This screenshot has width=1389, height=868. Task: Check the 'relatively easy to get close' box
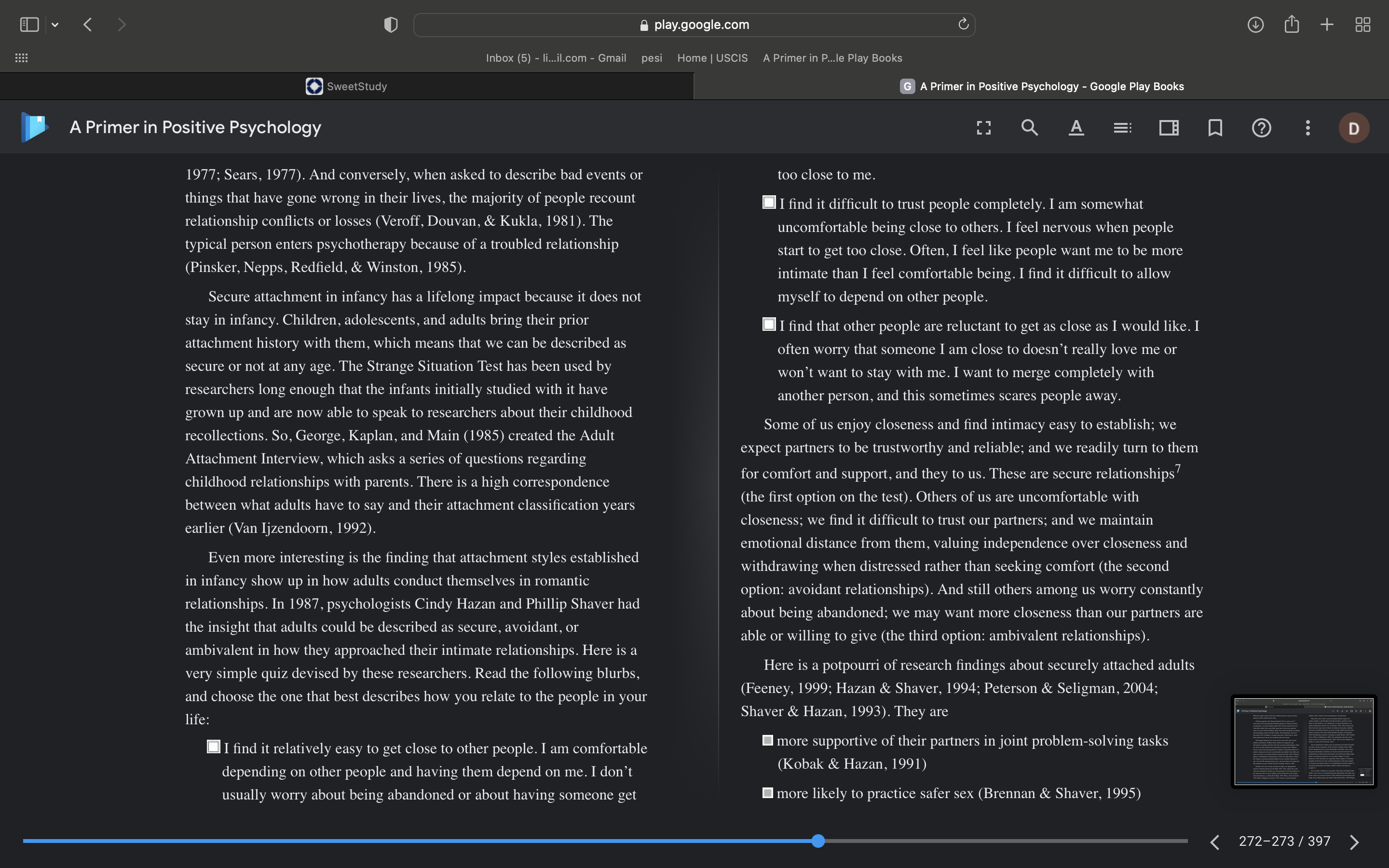tap(214, 746)
